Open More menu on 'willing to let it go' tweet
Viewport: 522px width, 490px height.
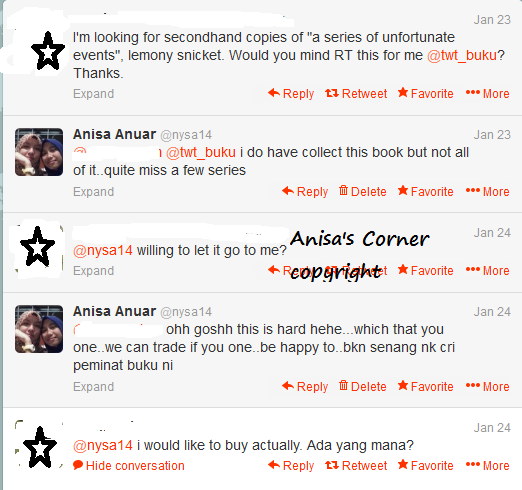487,271
